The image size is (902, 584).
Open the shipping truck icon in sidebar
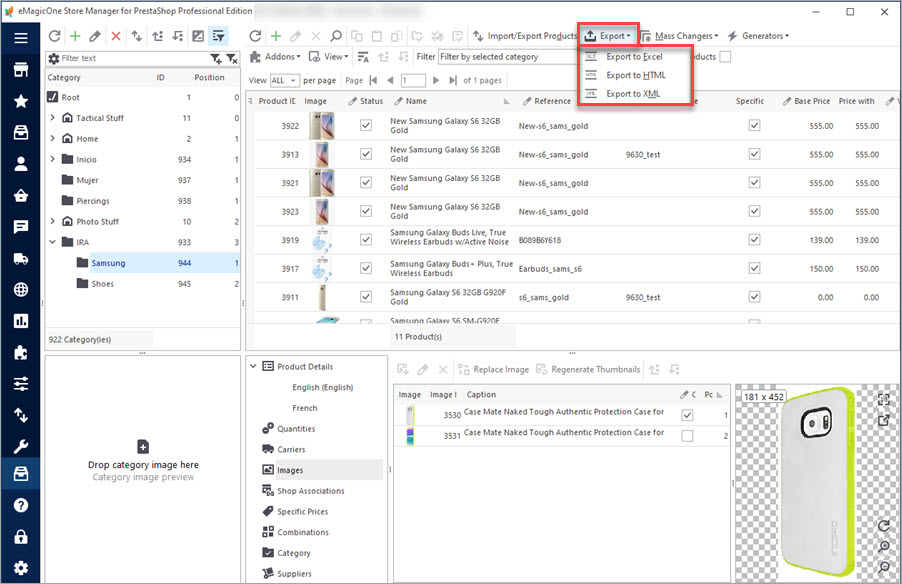pos(21,258)
